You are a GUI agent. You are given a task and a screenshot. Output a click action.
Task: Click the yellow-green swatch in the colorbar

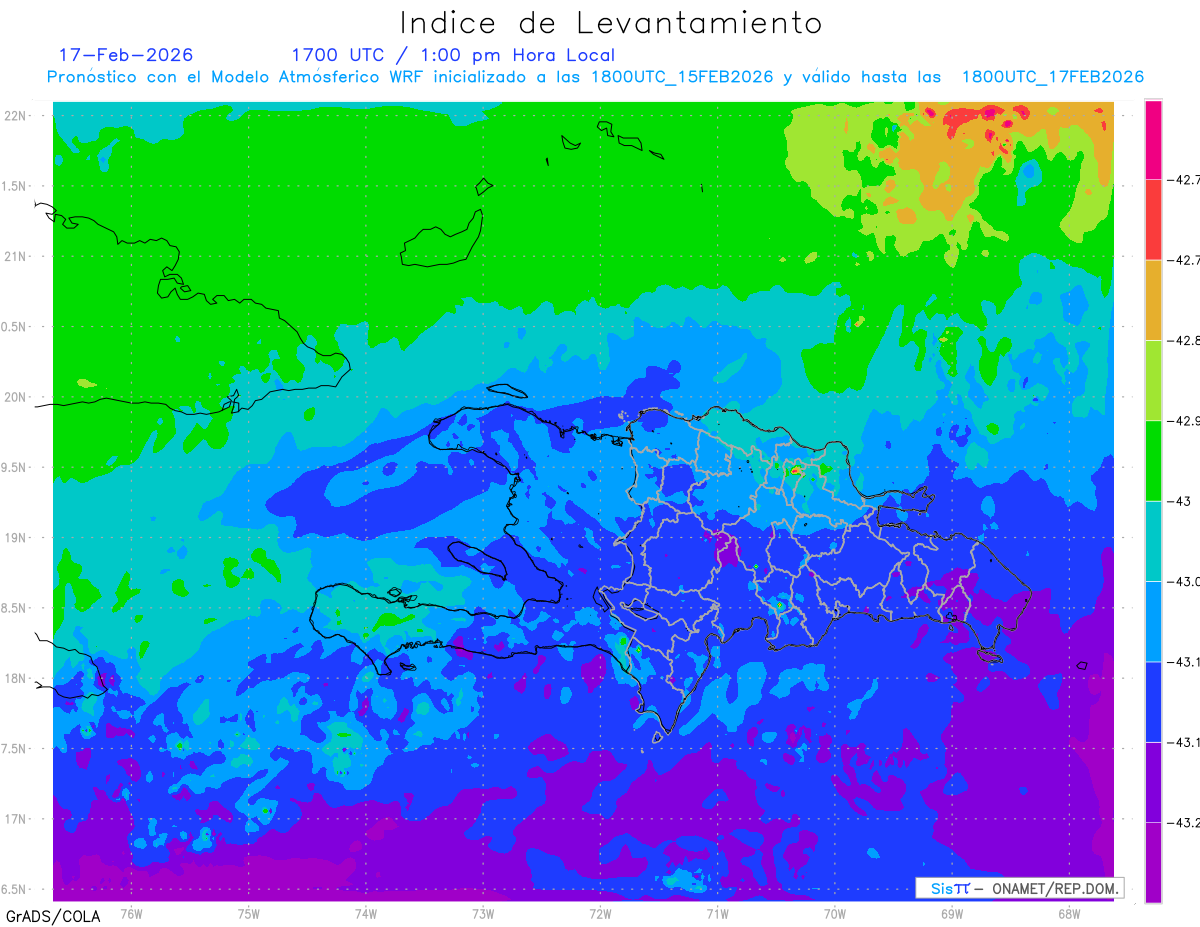(1153, 380)
